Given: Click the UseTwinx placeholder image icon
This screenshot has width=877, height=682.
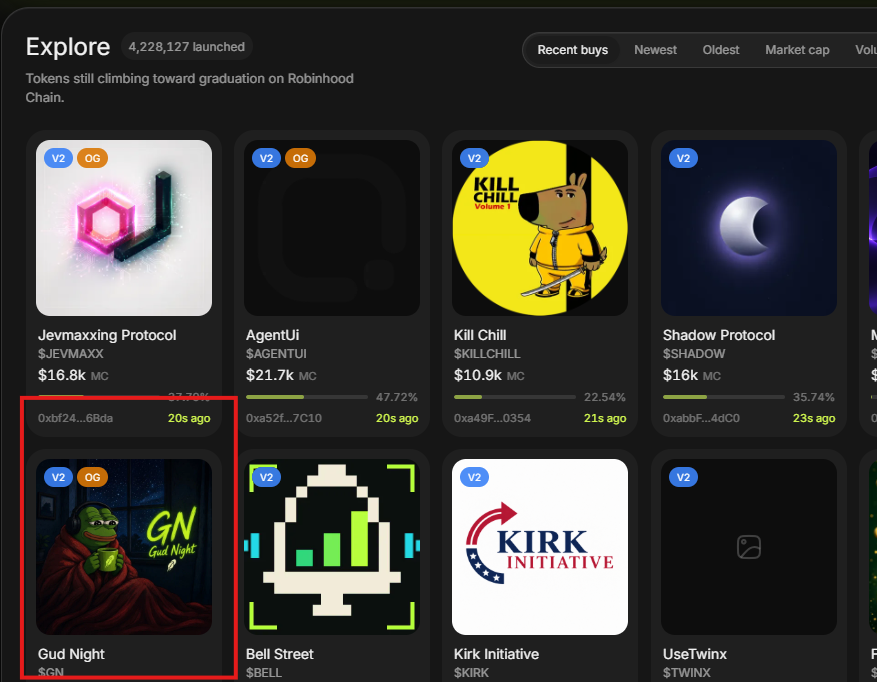Looking at the screenshot, I should pyautogui.click(x=749, y=547).
